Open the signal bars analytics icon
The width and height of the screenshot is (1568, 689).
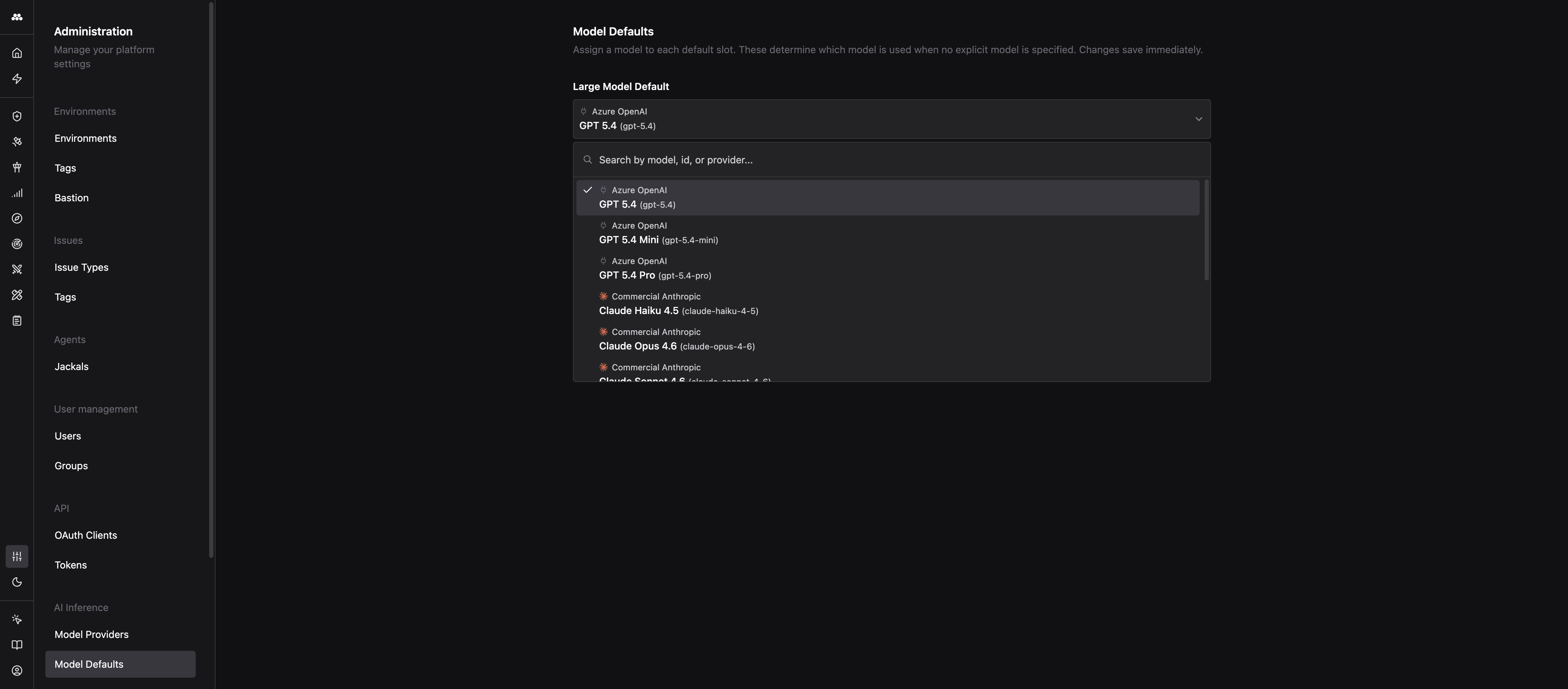tap(17, 193)
